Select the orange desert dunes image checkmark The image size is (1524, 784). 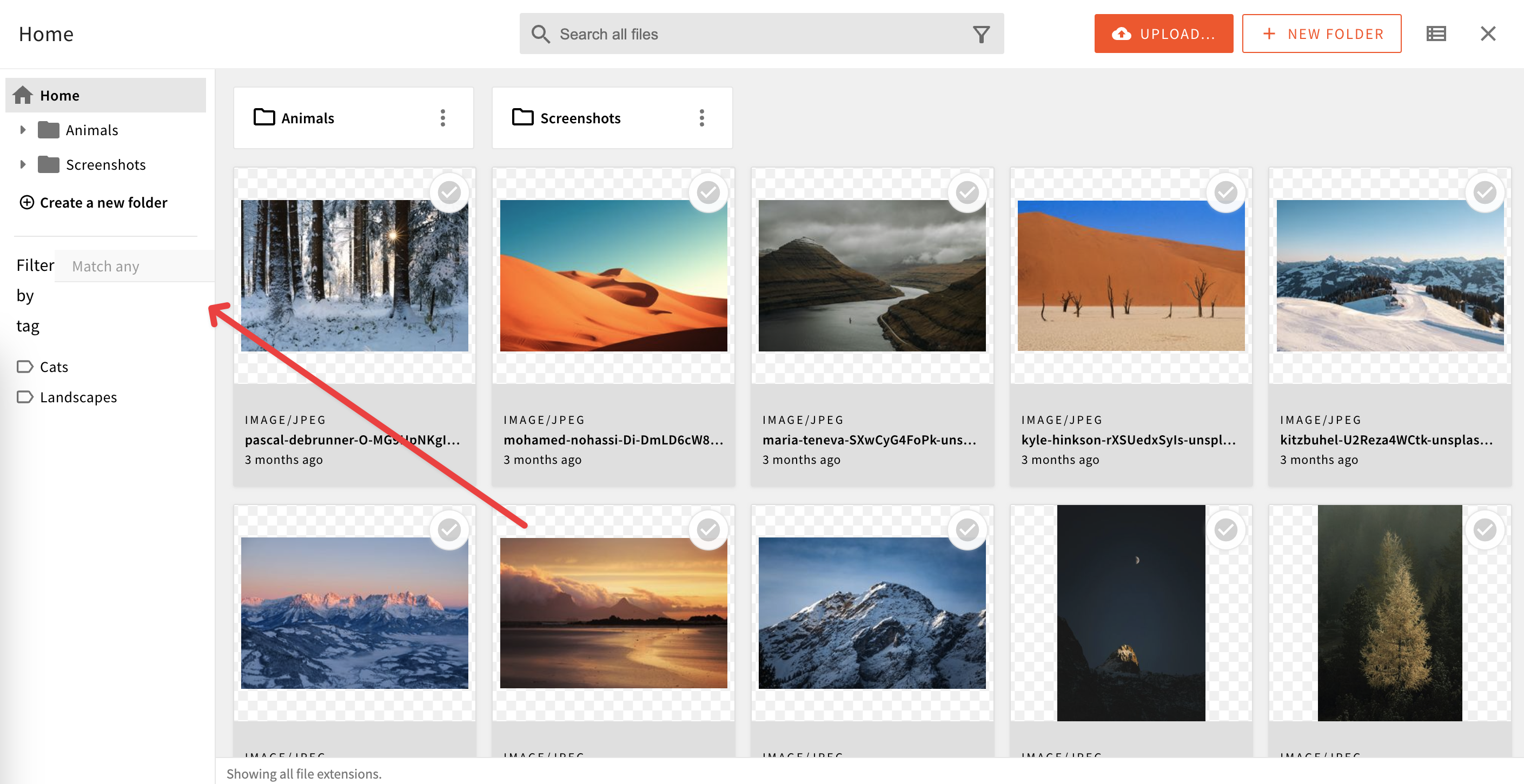point(708,192)
